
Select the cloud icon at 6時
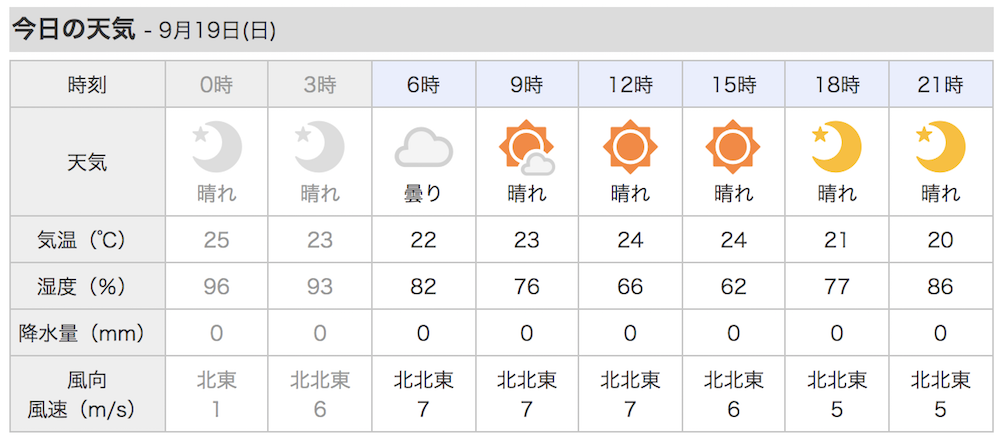(423, 148)
